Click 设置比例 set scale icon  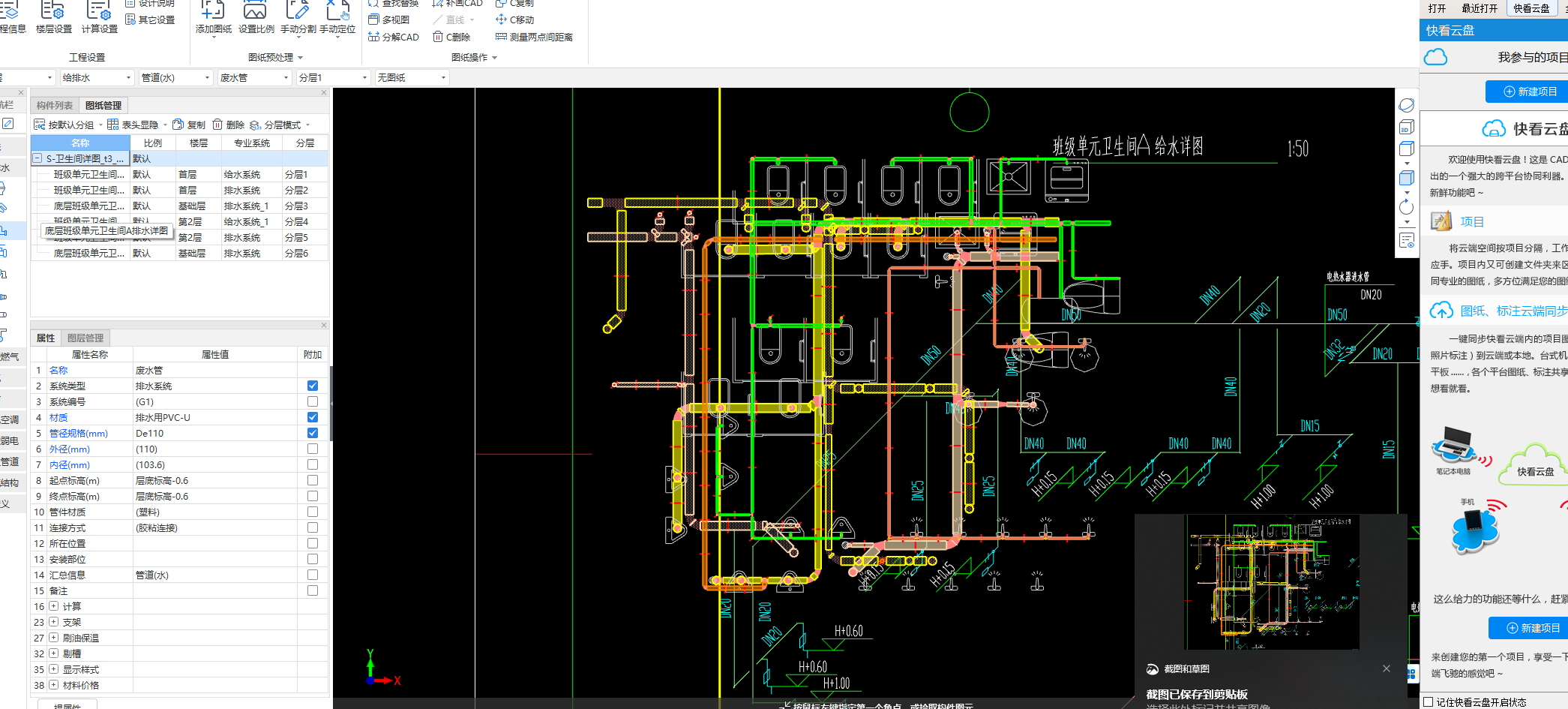coord(256,18)
